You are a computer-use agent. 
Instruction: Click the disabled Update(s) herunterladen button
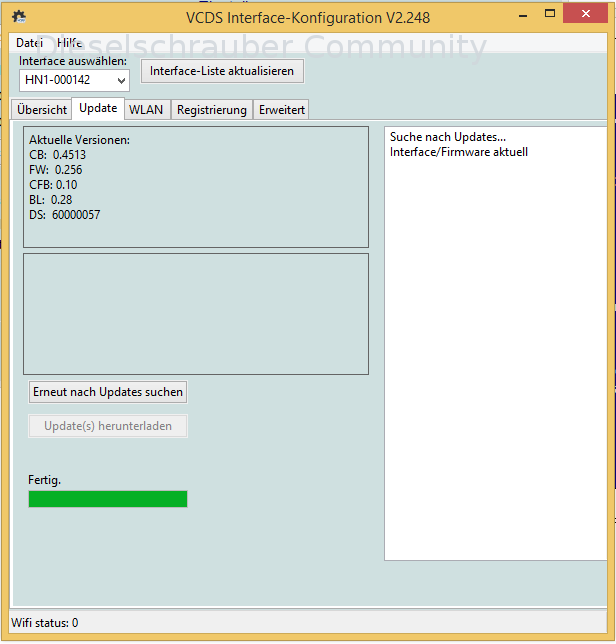pos(108,426)
